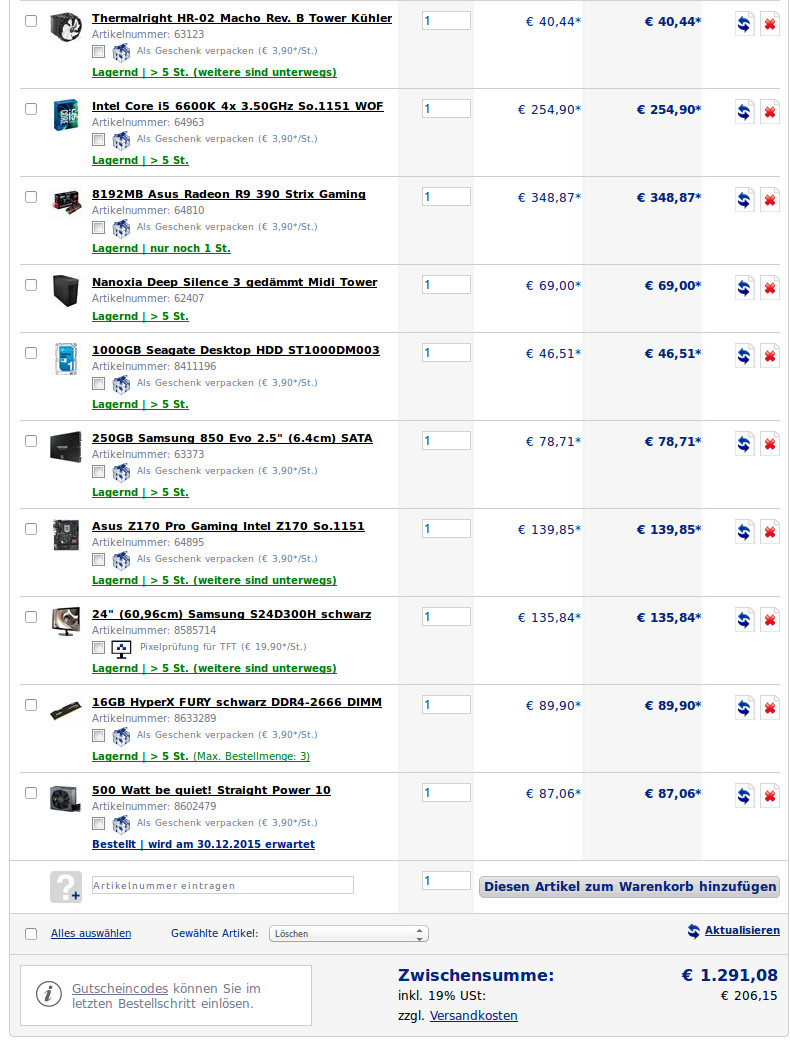The width and height of the screenshot is (790, 1041).
Task: Select the Intel Core i5 6600K row checkbox
Action: 31,108
